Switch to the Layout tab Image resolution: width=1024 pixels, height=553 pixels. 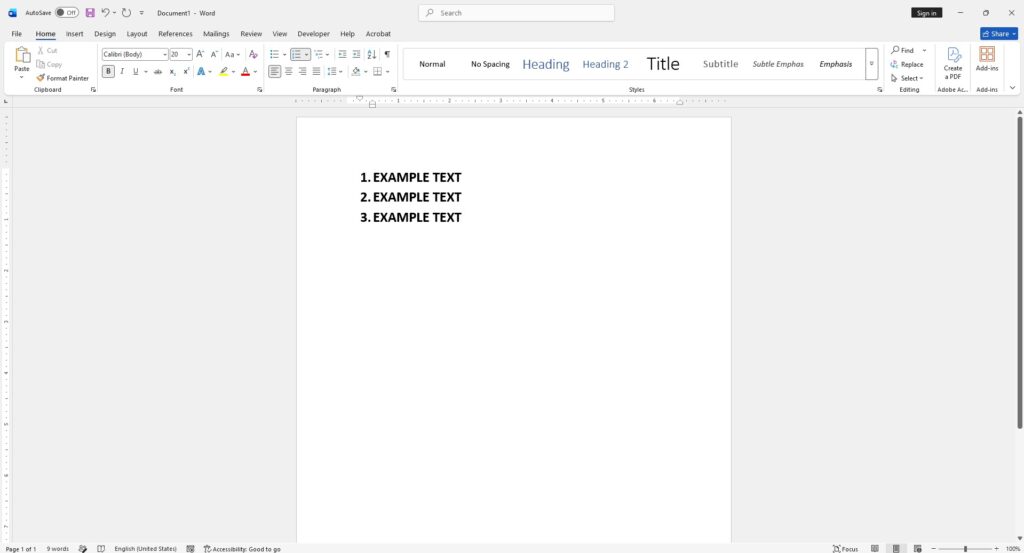pyautogui.click(x=136, y=34)
